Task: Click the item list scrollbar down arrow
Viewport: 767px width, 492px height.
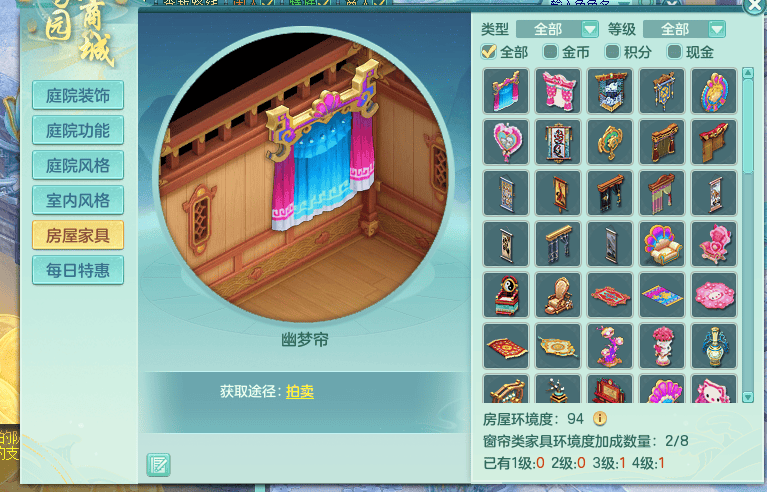Action: [x=747, y=397]
